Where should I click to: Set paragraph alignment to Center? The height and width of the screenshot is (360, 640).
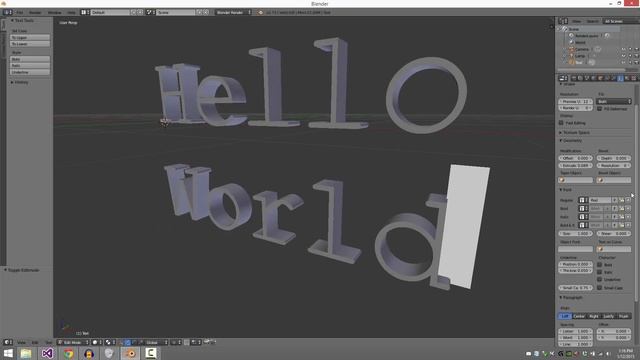tap(579, 316)
